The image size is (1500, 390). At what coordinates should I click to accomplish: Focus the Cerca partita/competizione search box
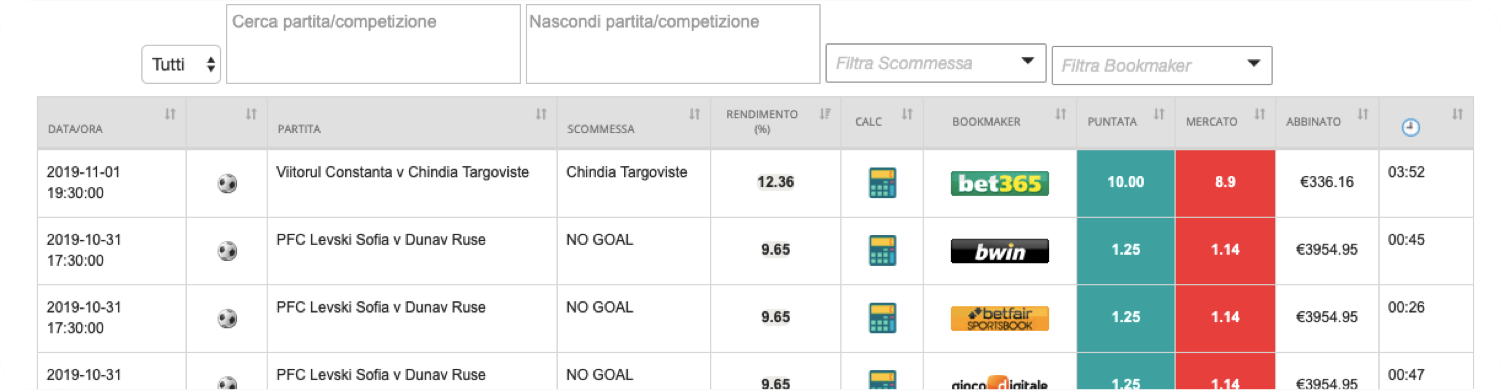(374, 44)
